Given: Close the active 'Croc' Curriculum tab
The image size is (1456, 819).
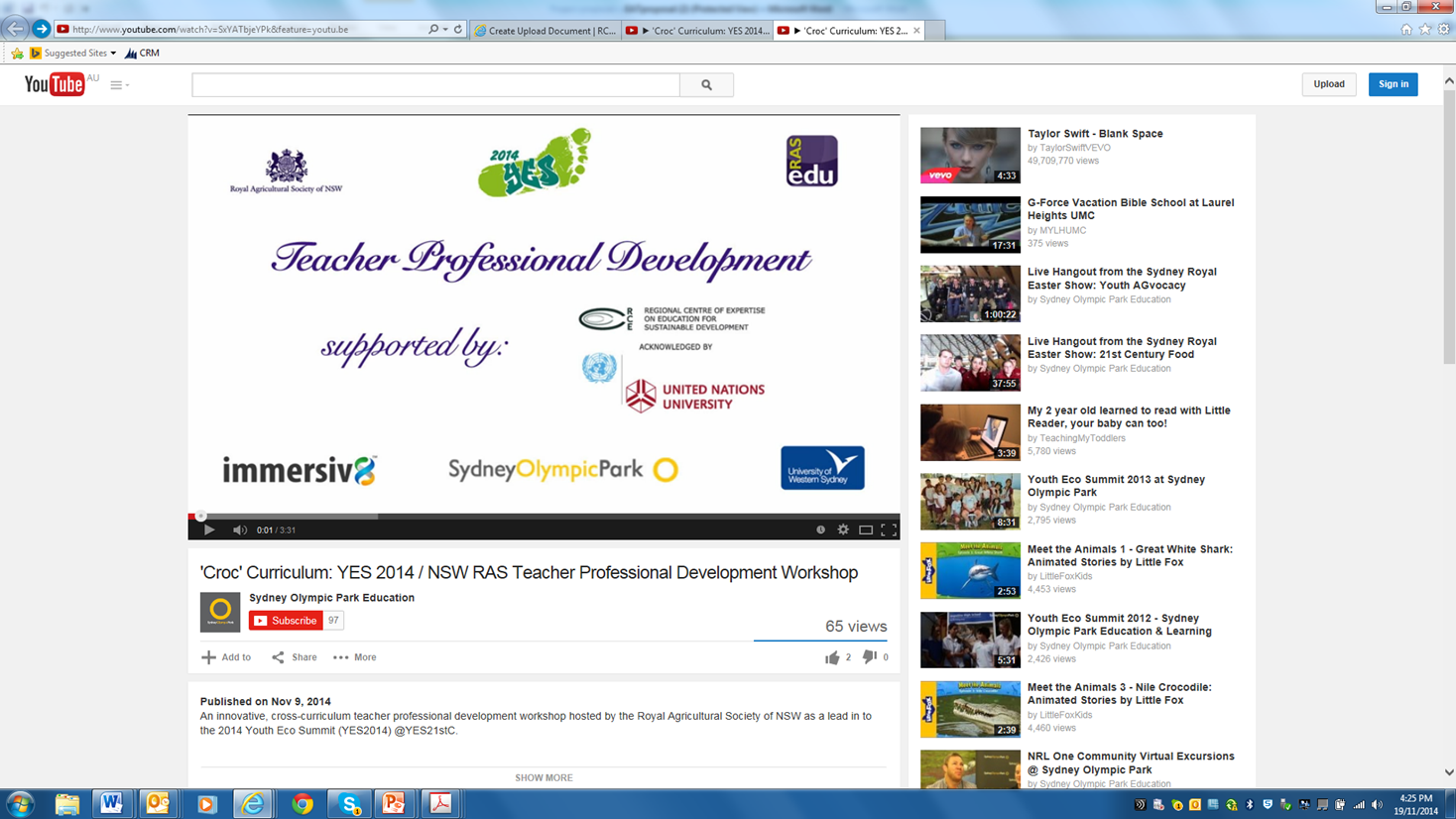Looking at the screenshot, I should pyautogui.click(x=916, y=31).
